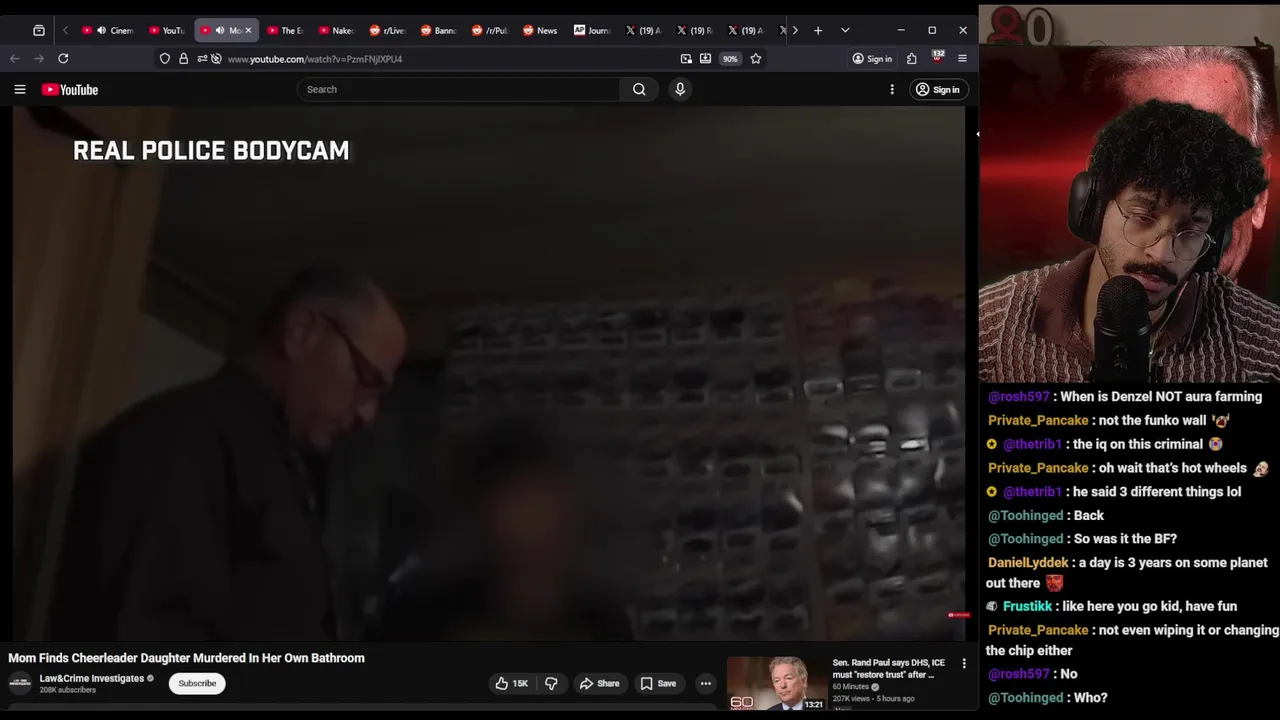This screenshot has height=720, width=1280.
Task: Open the tracking protection shield icon
Action: tap(165, 59)
